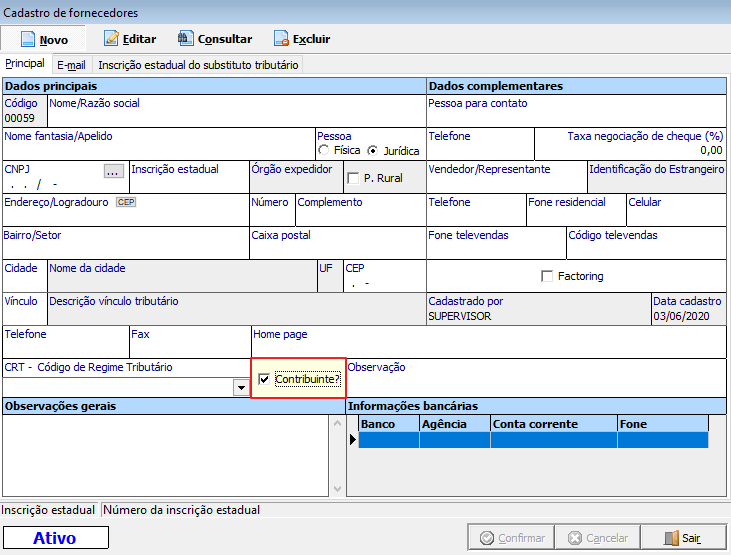Select the Jurídica person radio button
731x555 pixels.
(x=373, y=151)
